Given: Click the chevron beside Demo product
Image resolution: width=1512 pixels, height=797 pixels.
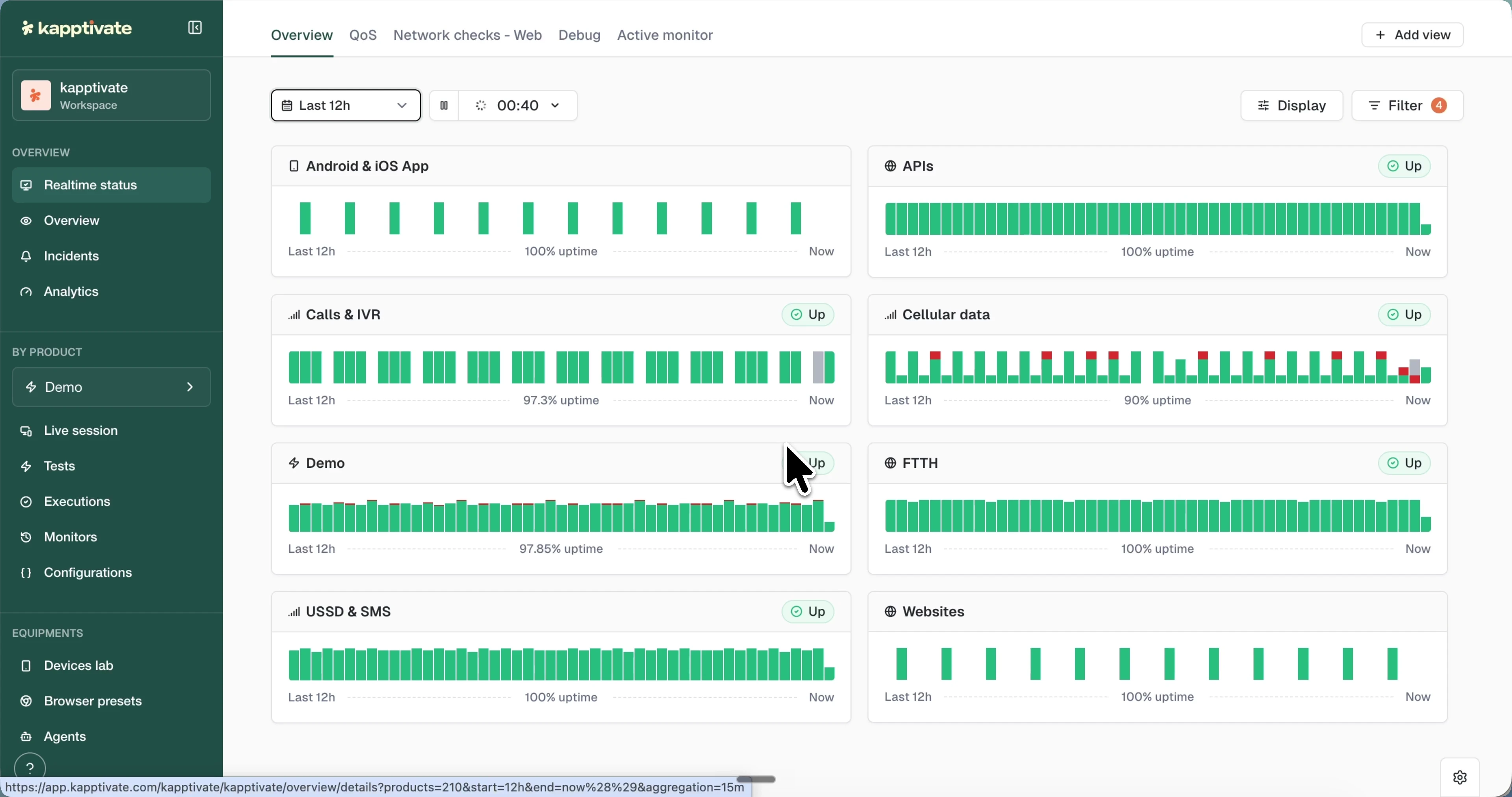Looking at the screenshot, I should 189,387.
